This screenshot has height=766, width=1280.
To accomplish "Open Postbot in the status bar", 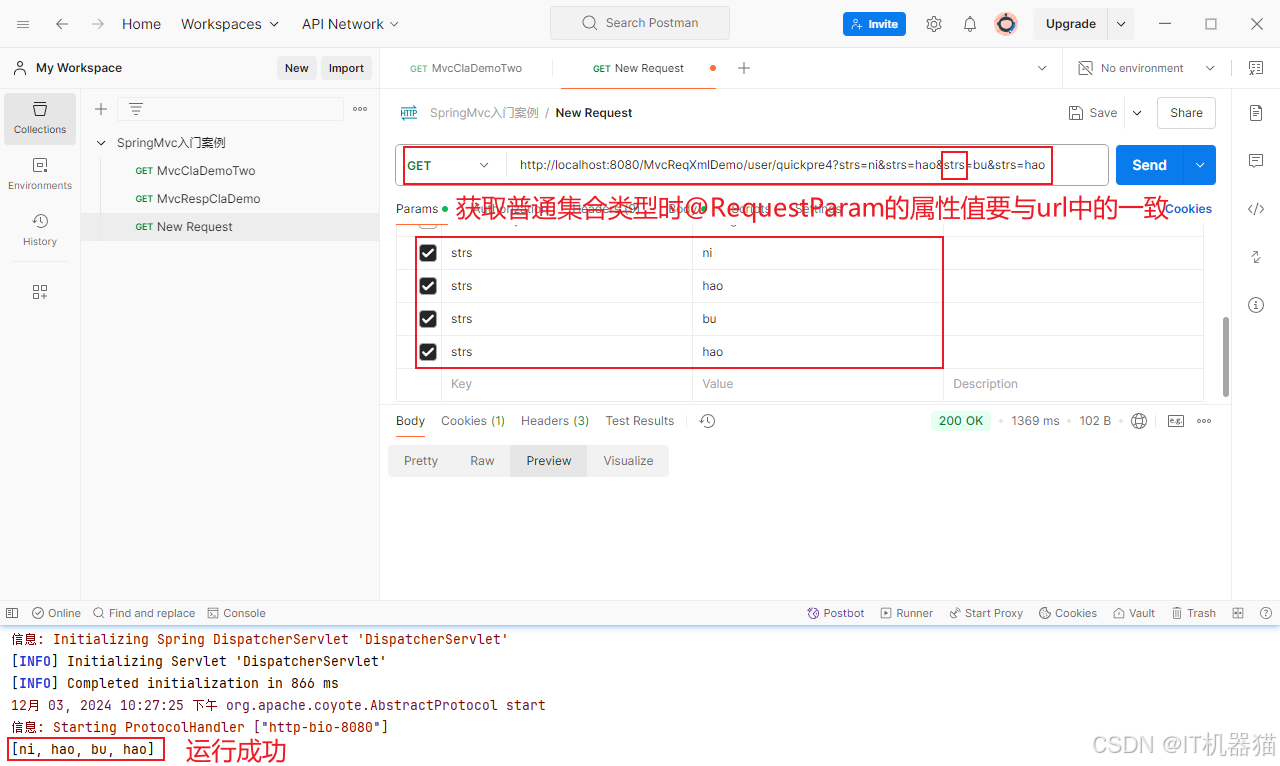I will pos(836,613).
